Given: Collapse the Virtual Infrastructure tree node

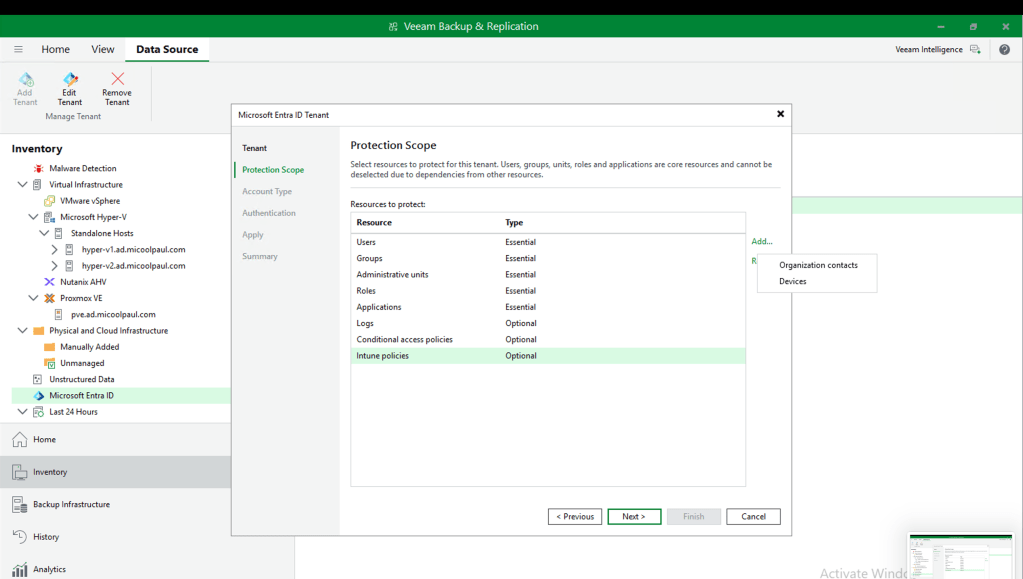Looking at the screenshot, I should click(x=22, y=185).
